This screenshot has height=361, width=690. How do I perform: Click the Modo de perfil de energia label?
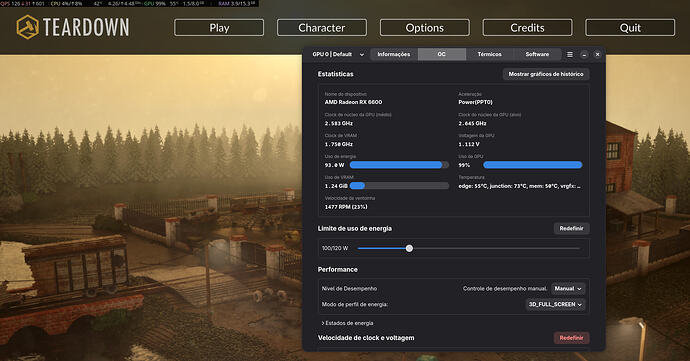(x=355, y=305)
